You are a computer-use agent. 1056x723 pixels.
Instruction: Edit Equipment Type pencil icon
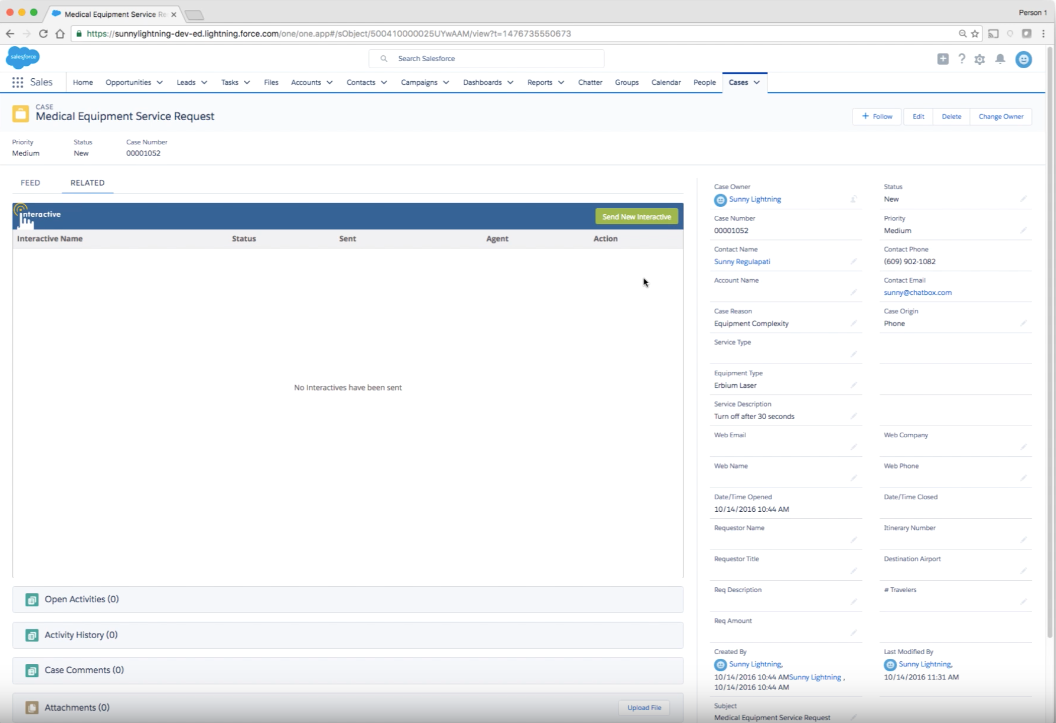(853, 385)
